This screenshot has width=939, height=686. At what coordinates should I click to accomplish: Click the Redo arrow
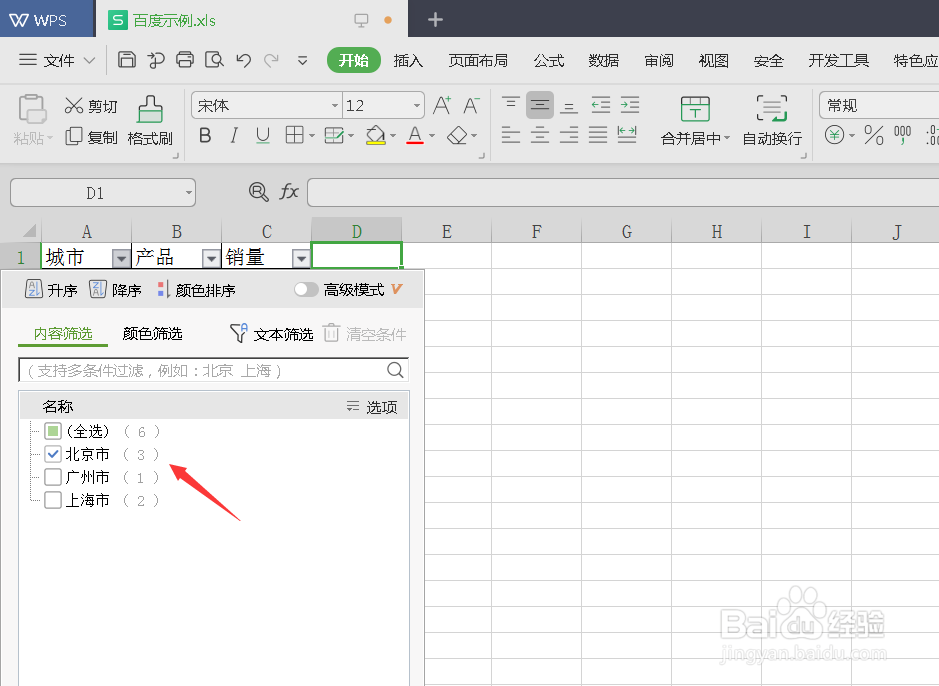(272, 60)
